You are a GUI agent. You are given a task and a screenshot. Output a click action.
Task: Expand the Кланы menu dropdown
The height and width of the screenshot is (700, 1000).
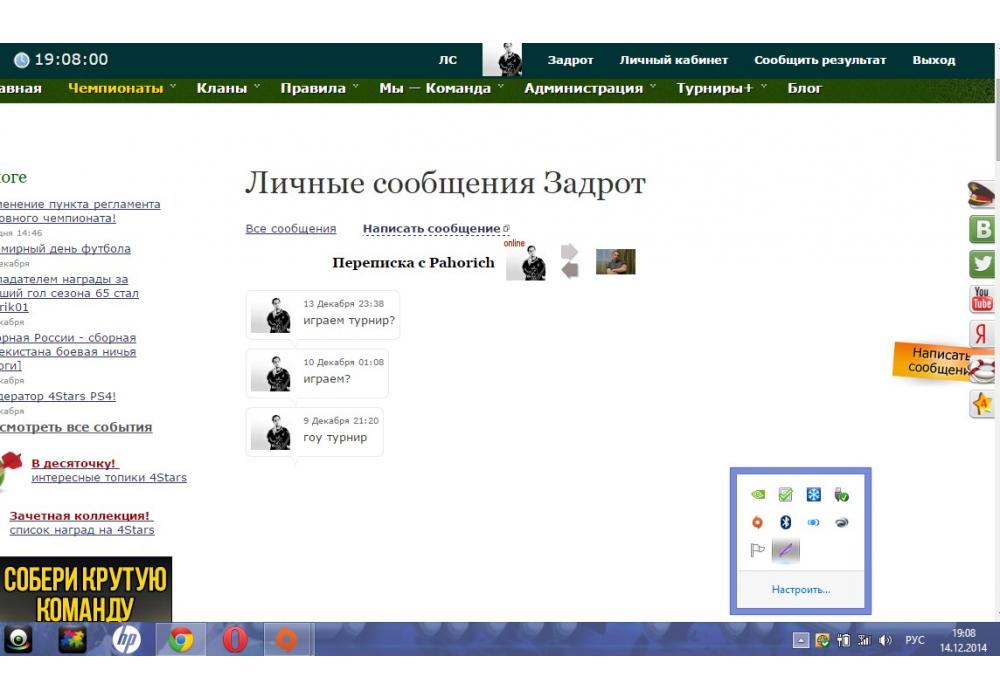tap(222, 88)
